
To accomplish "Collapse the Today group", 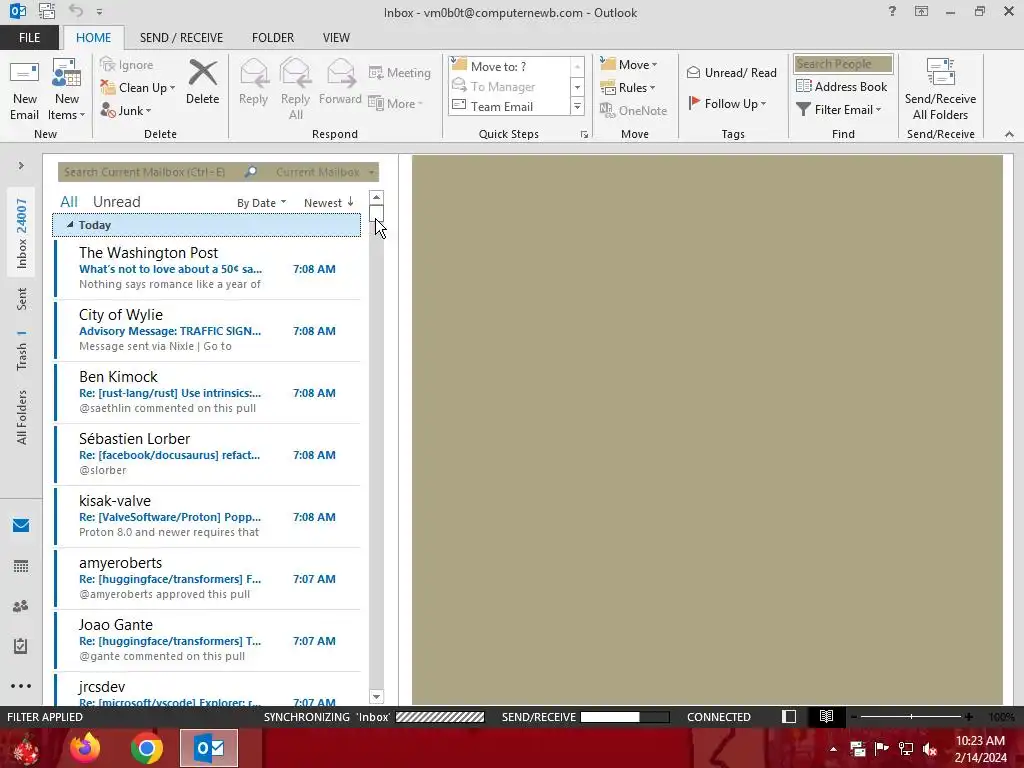I will (x=70, y=225).
